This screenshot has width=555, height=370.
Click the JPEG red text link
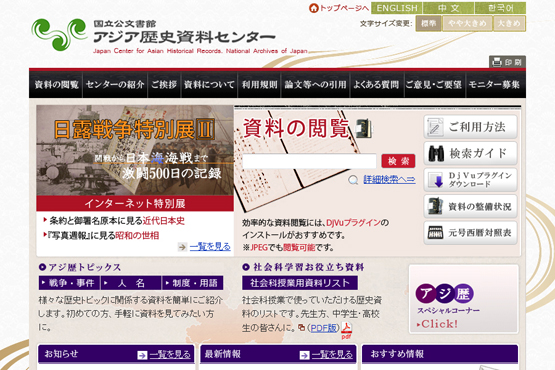[259, 247]
